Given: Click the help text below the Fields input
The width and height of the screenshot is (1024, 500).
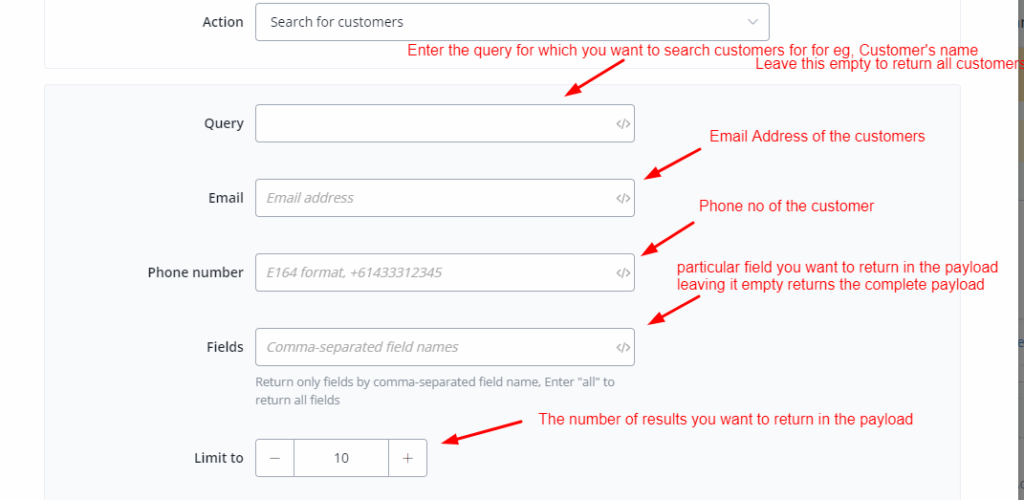Looking at the screenshot, I should tap(435, 391).
